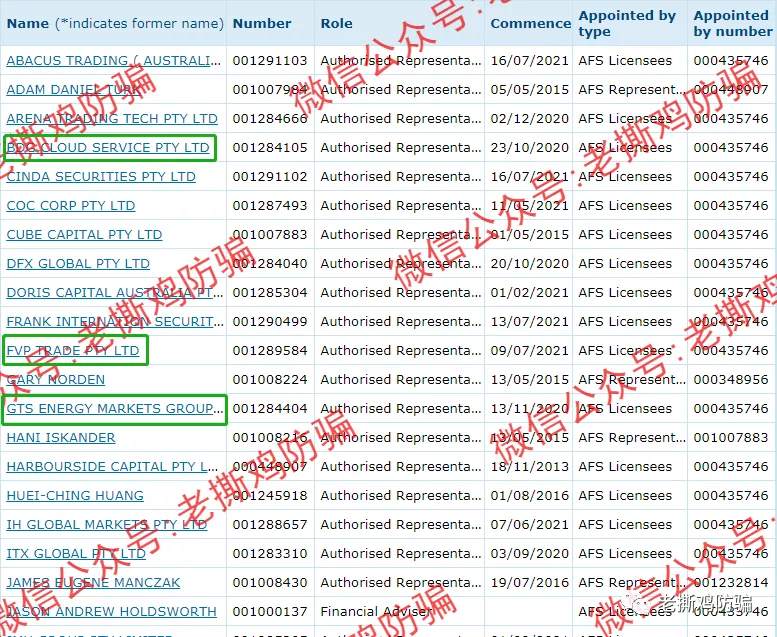Select commence date 03/09/2020
The width and height of the screenshot is (777, 637).
pos(530,554)
